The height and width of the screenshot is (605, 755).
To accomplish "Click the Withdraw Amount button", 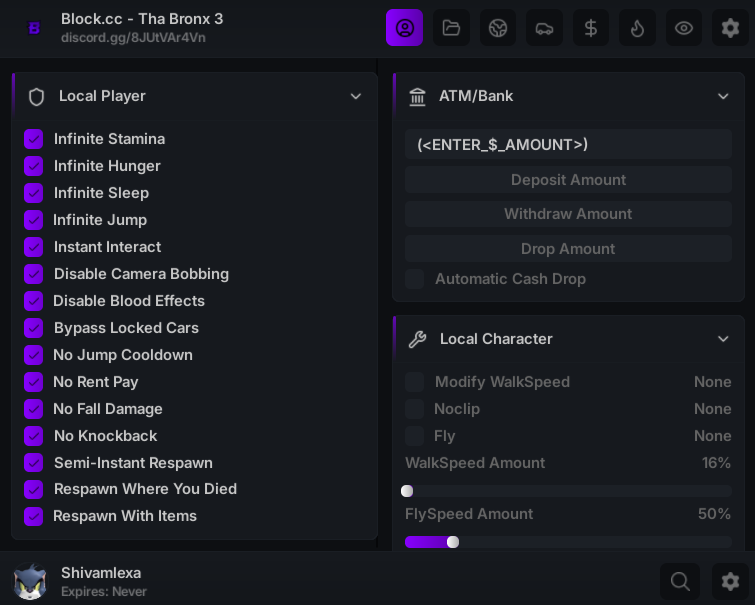I will pyautogui.click(x=568, y=214).
